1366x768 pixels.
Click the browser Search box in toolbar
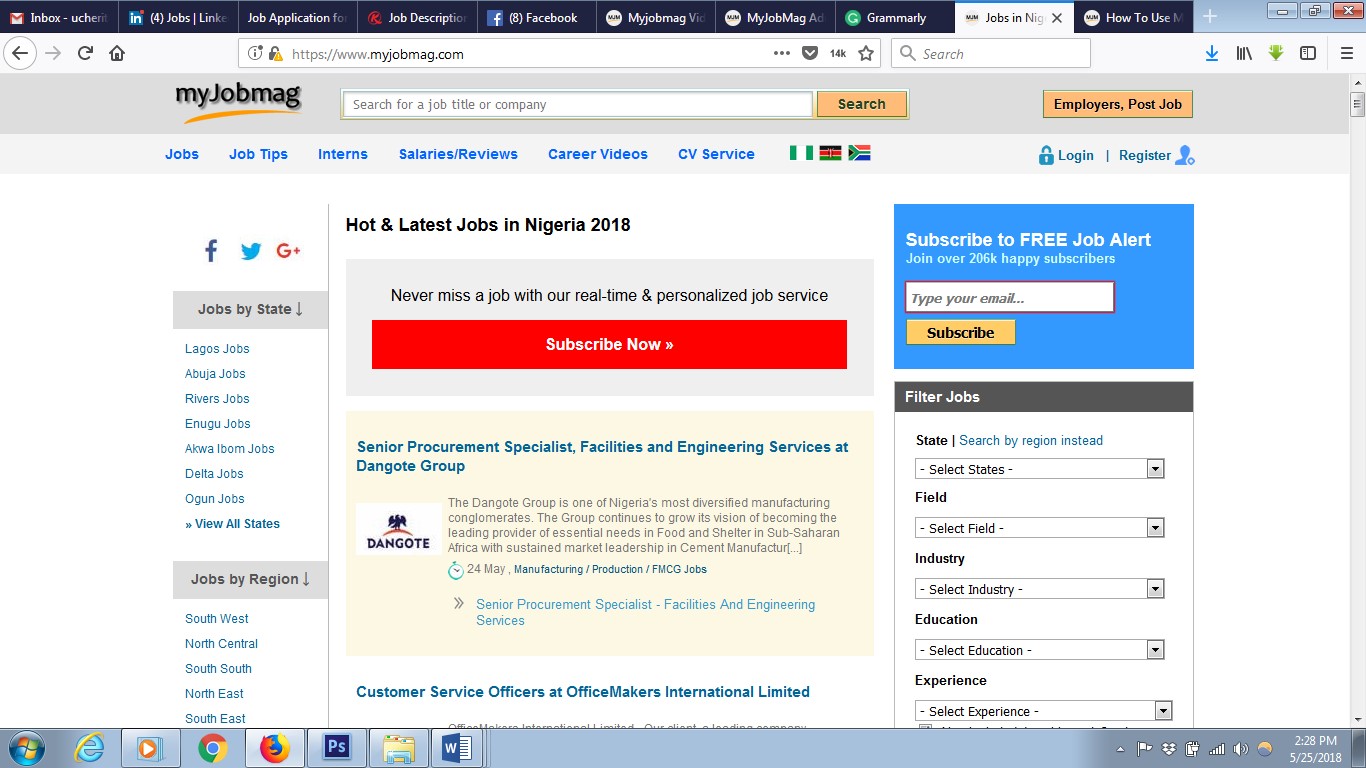tap(991, 53)
